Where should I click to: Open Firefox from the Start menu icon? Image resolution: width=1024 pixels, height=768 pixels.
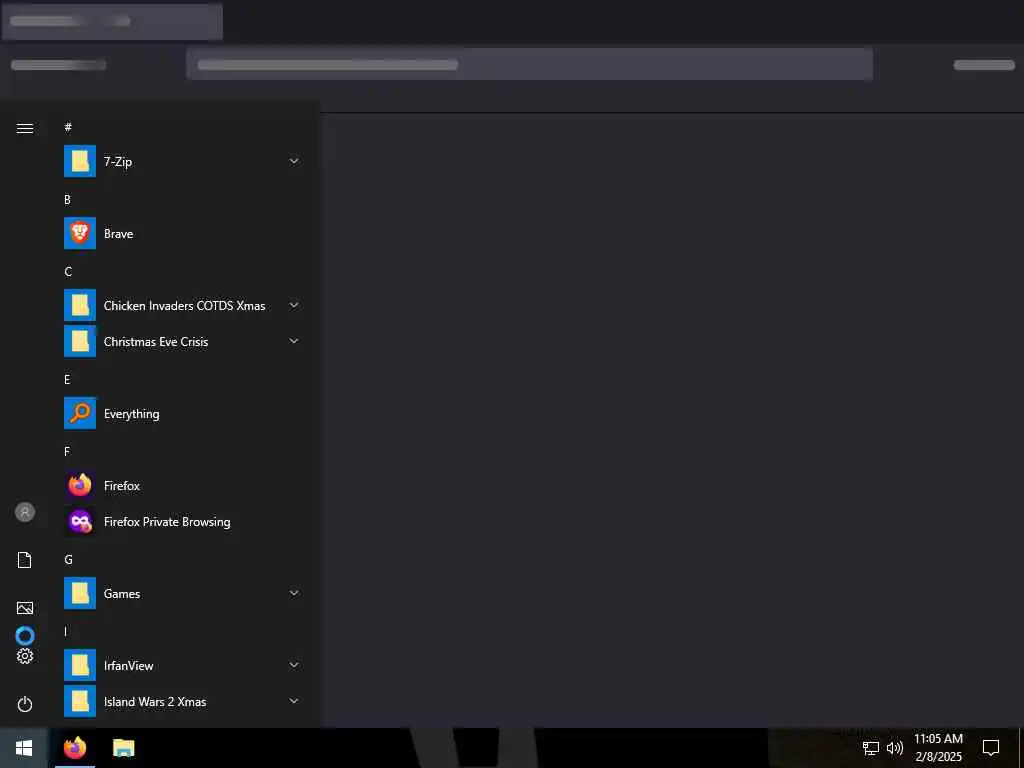click(80, 485)
